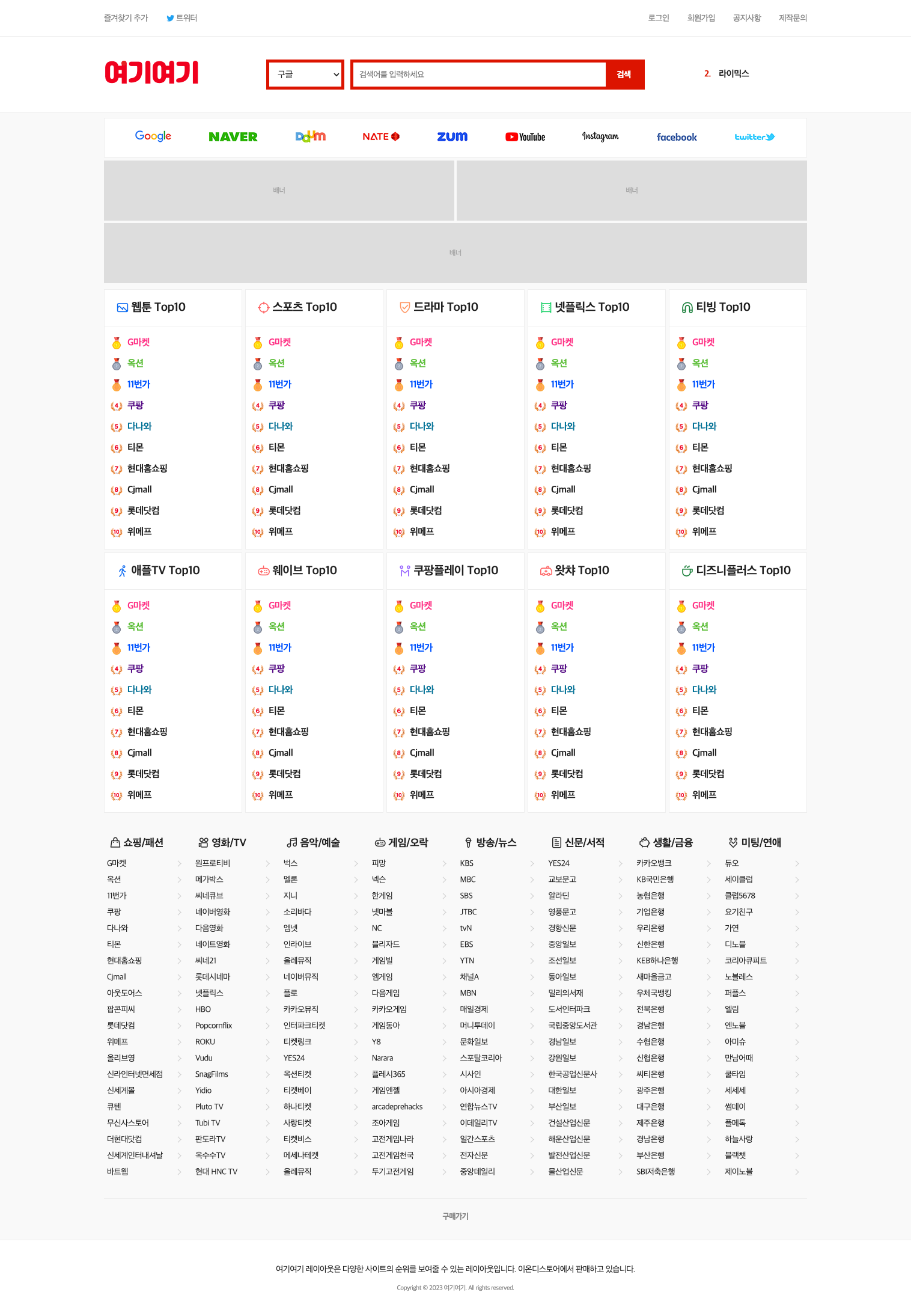Click the red 검색 button
Image resolution: width=911 pixels, height=1316 pixels.
[624, 75]
